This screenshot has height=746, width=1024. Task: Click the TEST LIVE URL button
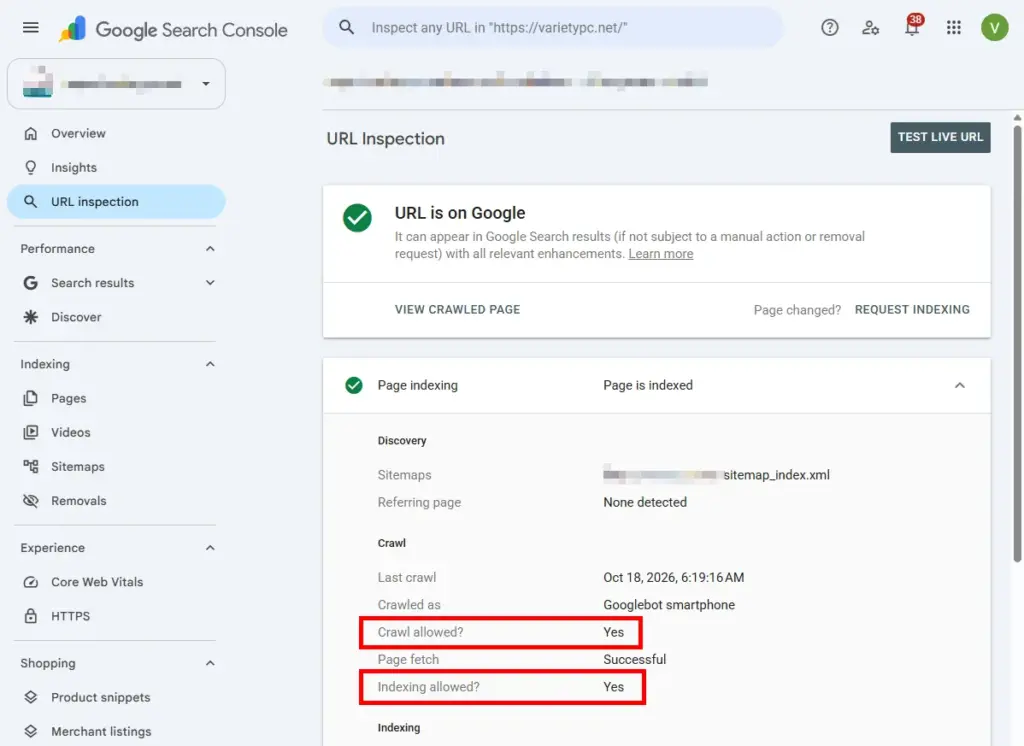940,137
